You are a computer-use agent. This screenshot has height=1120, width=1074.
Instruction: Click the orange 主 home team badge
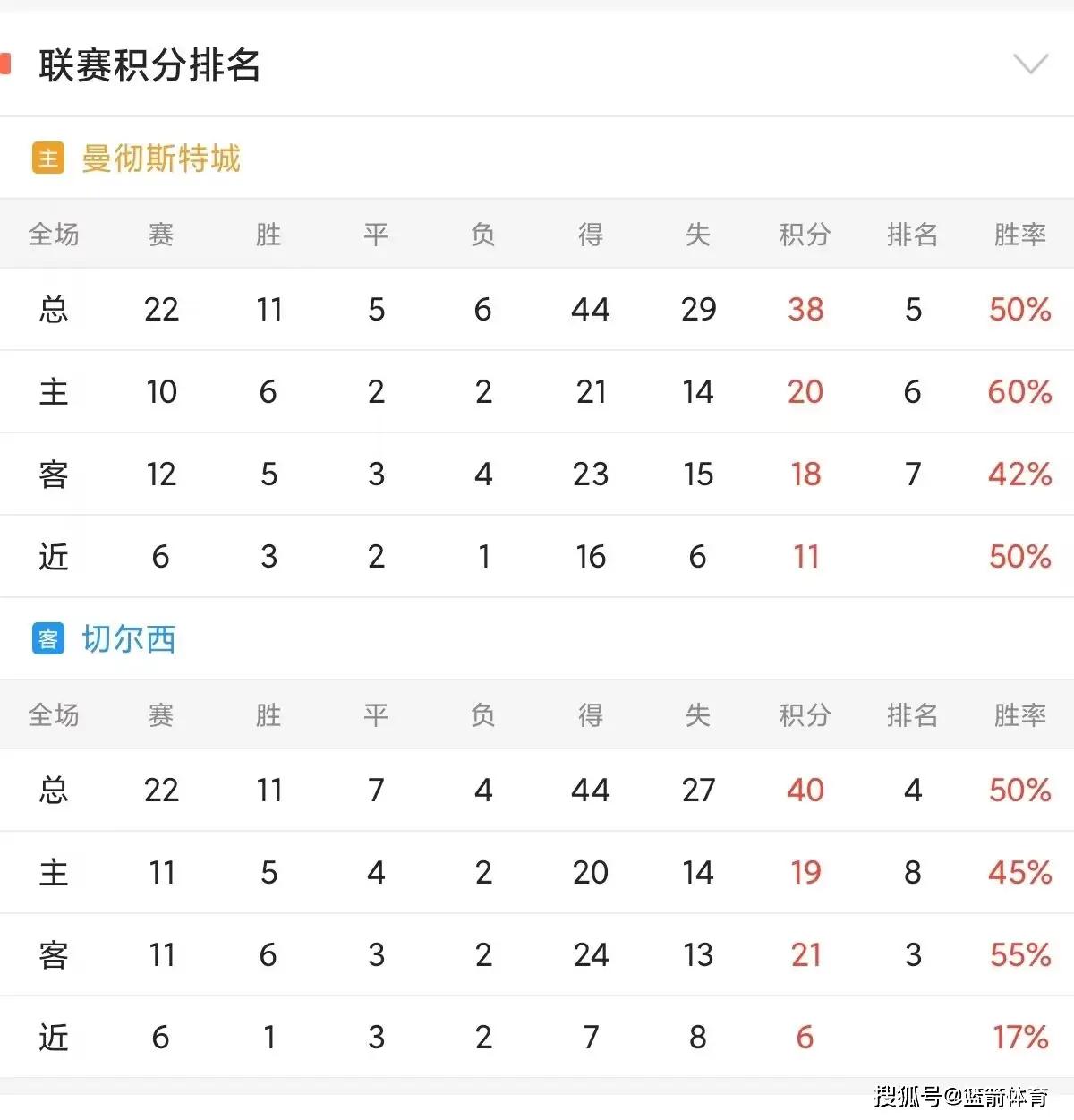(48, 158)
